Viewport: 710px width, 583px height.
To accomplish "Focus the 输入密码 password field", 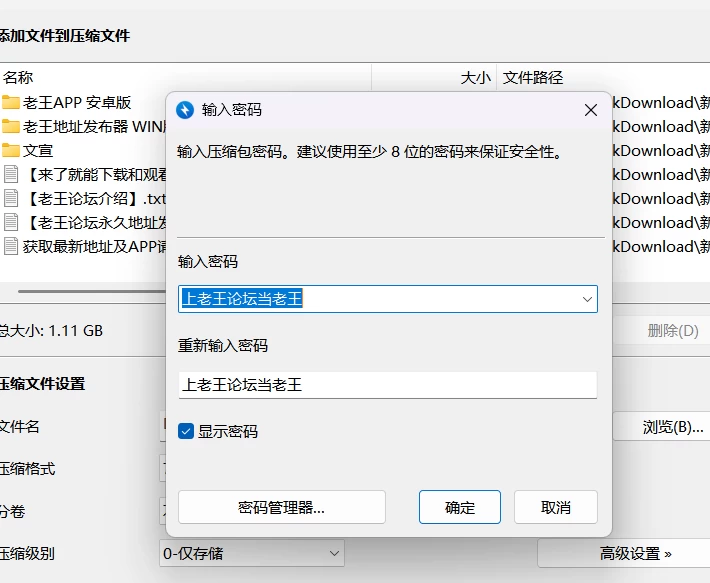I will point(388,299).
